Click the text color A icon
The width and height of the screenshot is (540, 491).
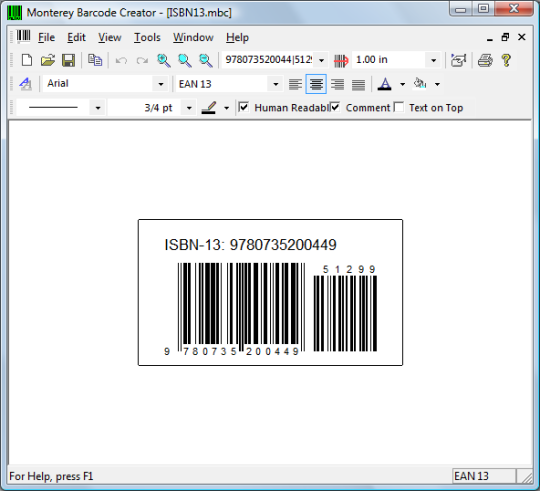click(385, 84)
